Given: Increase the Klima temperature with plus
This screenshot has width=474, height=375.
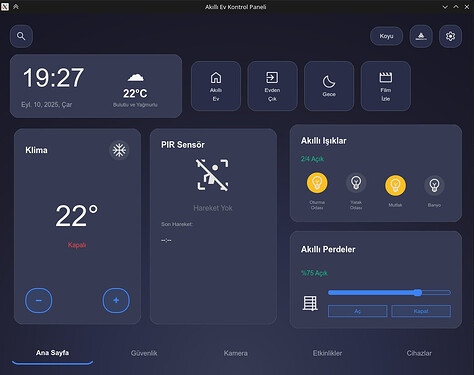Looking at the screenshot, I should click(x=116, y=300).
